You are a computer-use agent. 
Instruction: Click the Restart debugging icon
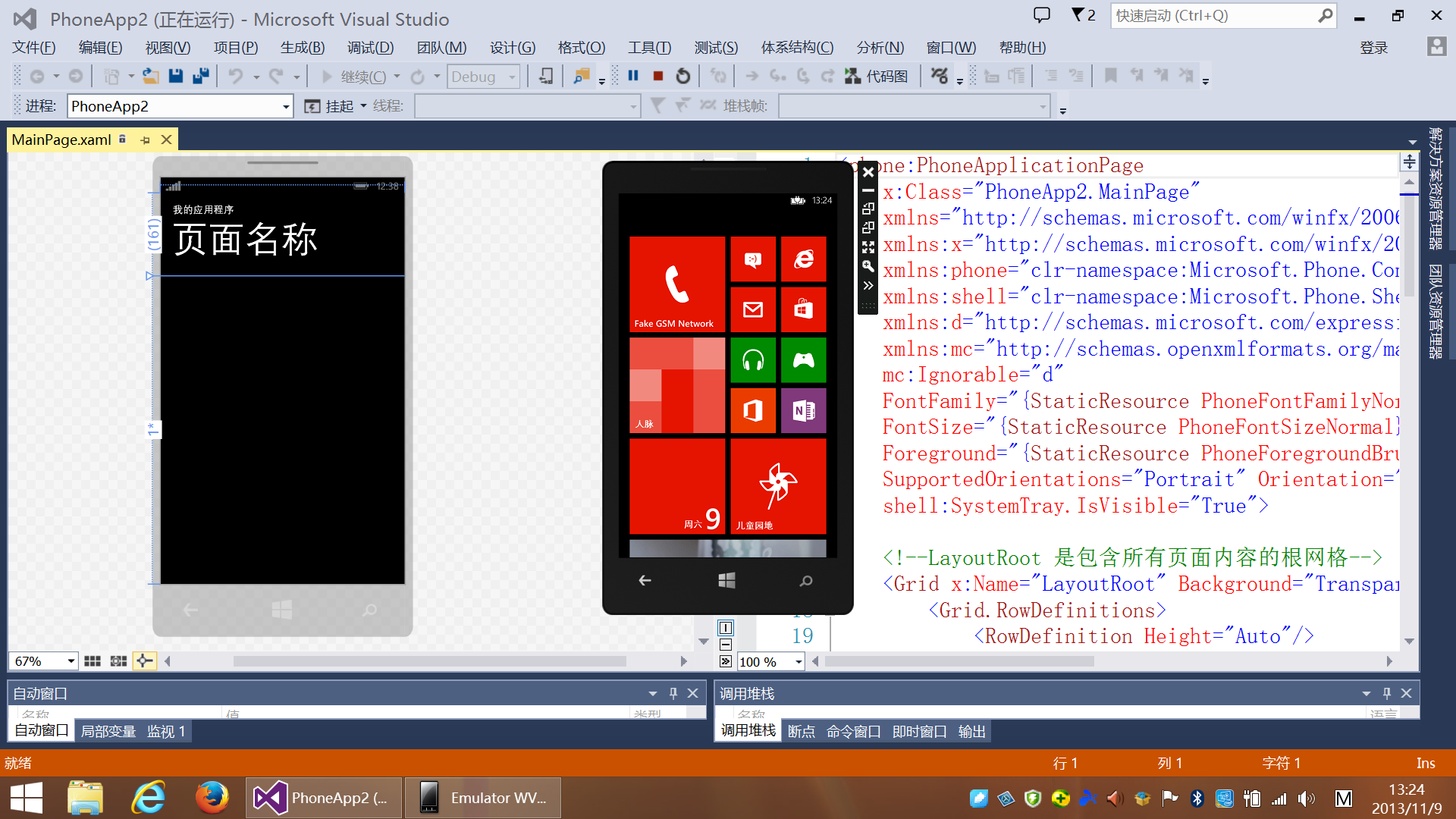(x=683, y=76)
